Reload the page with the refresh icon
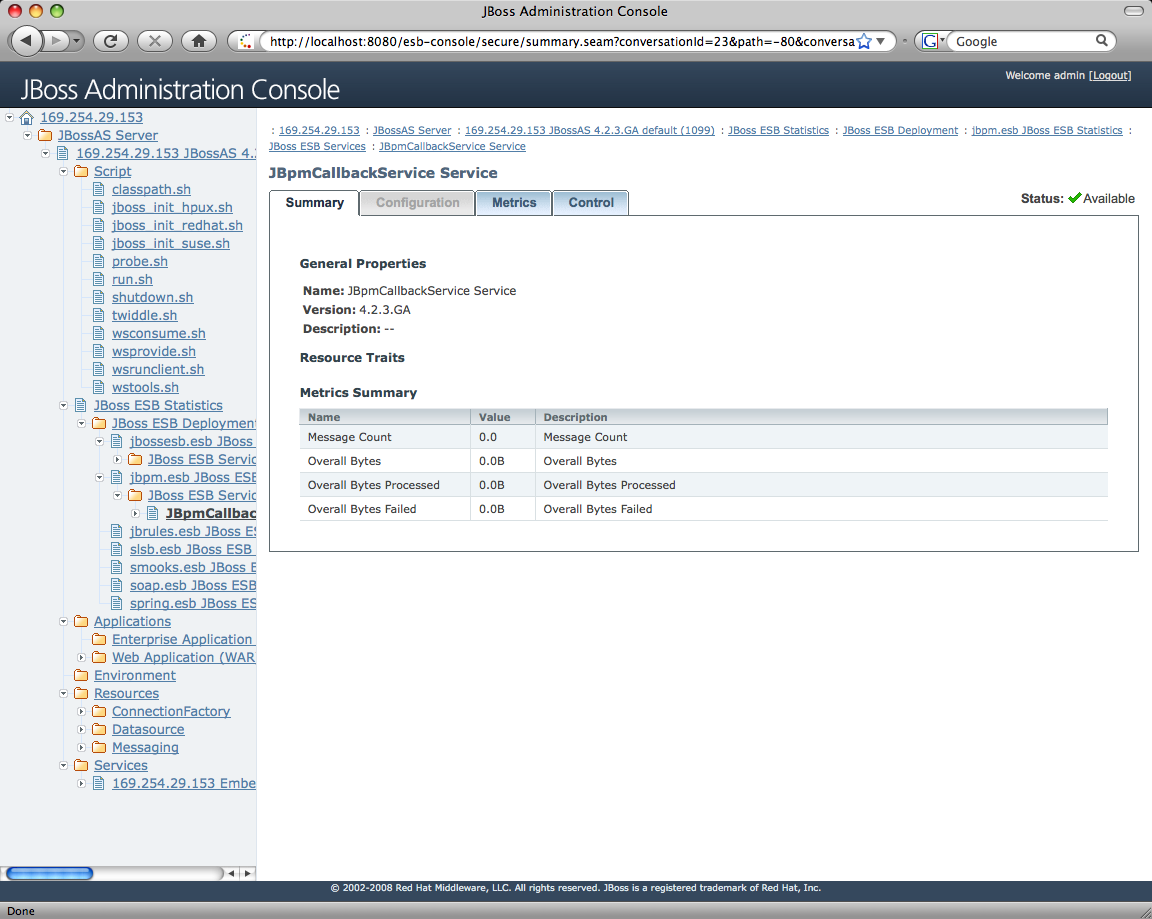1152x919 pixels. tap(111, 41)
